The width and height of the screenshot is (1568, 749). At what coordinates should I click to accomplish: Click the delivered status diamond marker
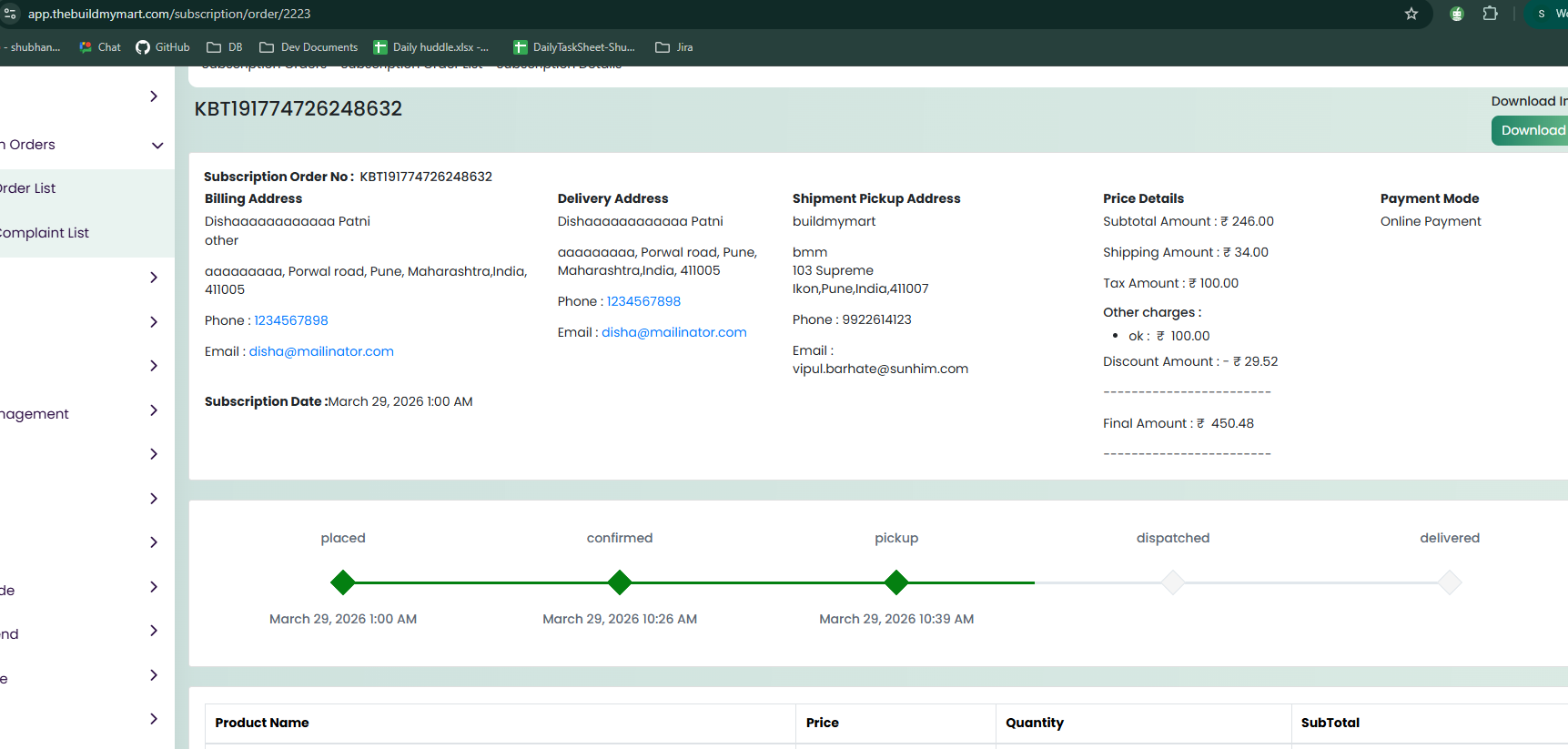1450,582
